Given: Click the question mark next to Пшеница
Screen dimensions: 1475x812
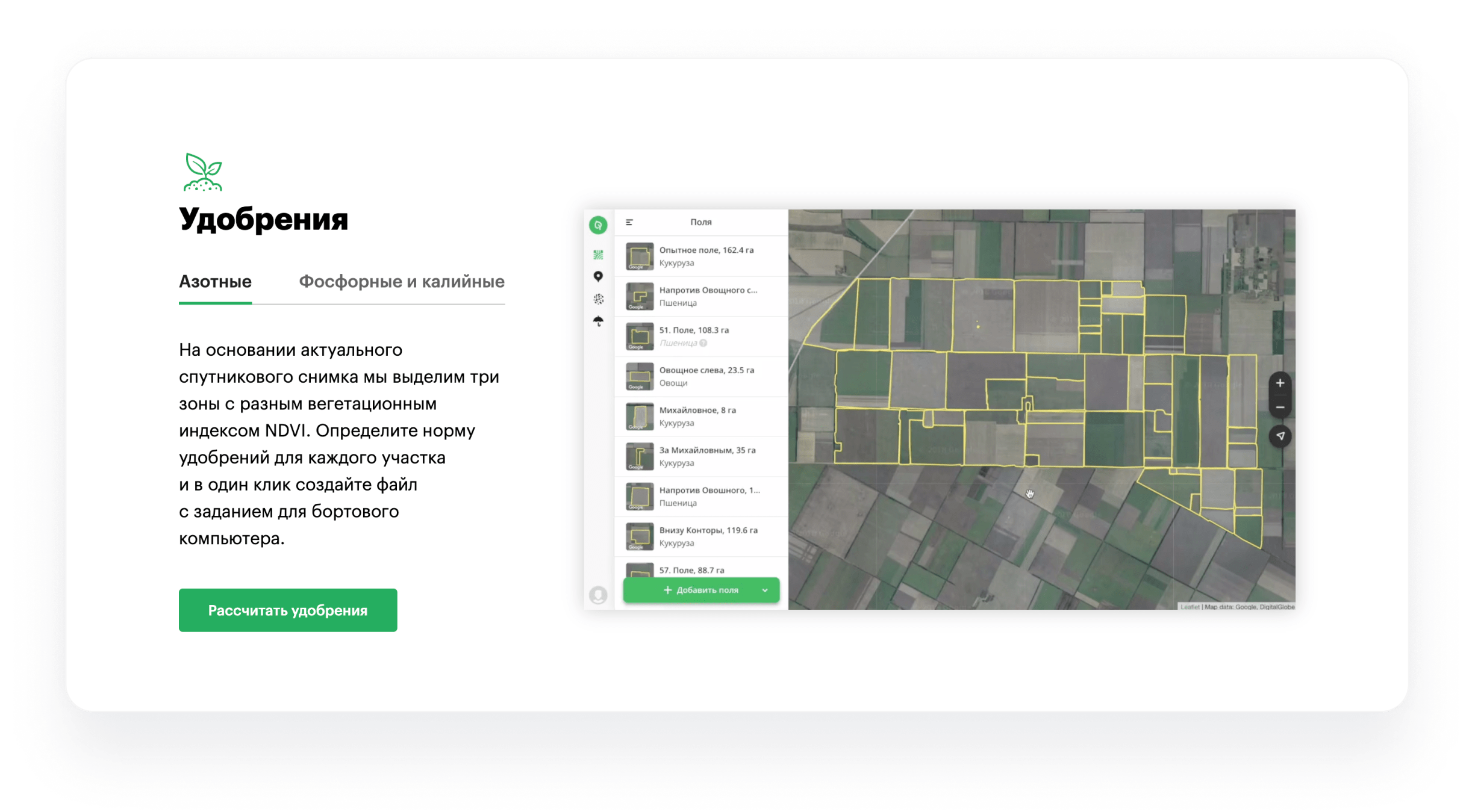Looking at the screenshot, I should [x=703, y=343].
